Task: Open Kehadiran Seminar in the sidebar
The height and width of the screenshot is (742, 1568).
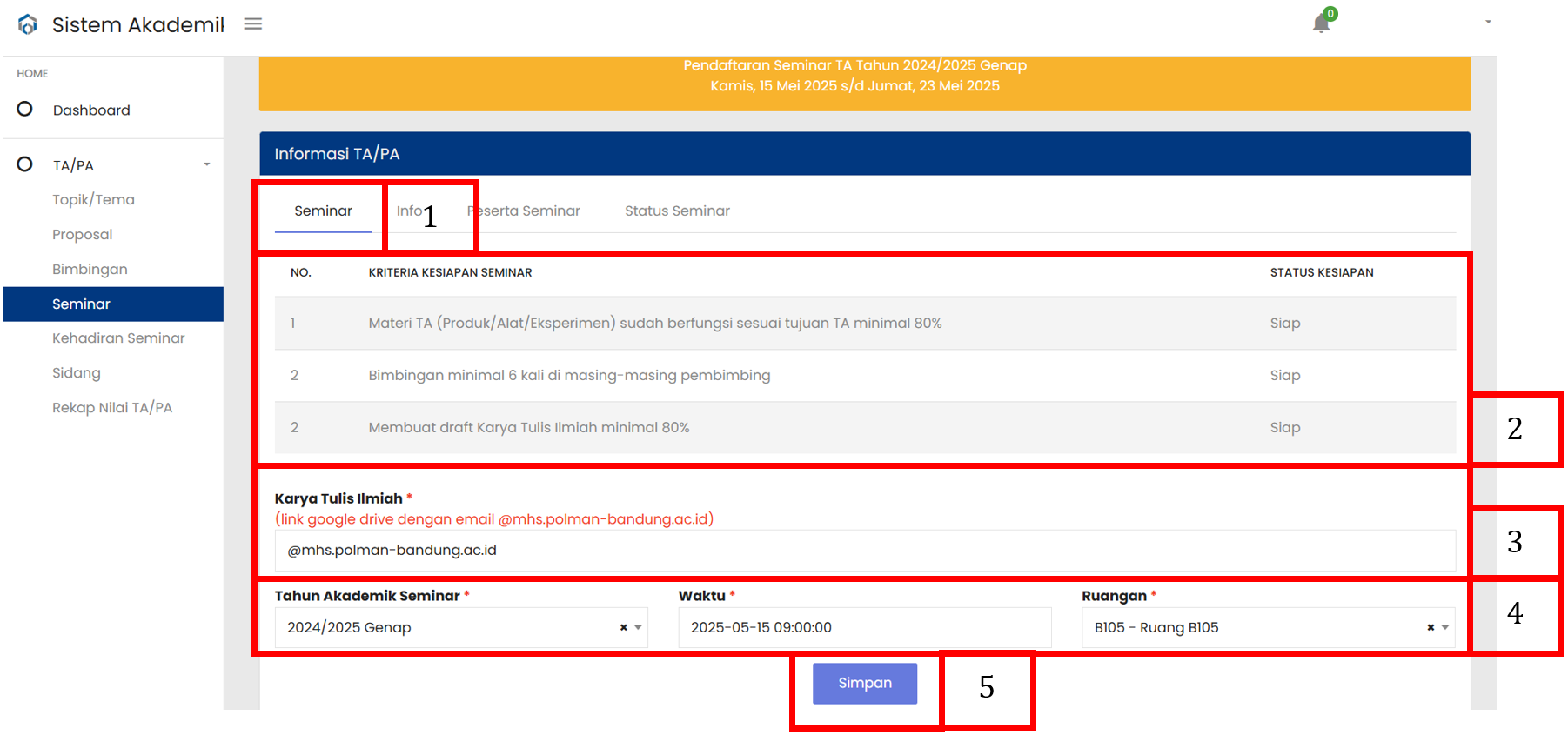Action: 118,338
